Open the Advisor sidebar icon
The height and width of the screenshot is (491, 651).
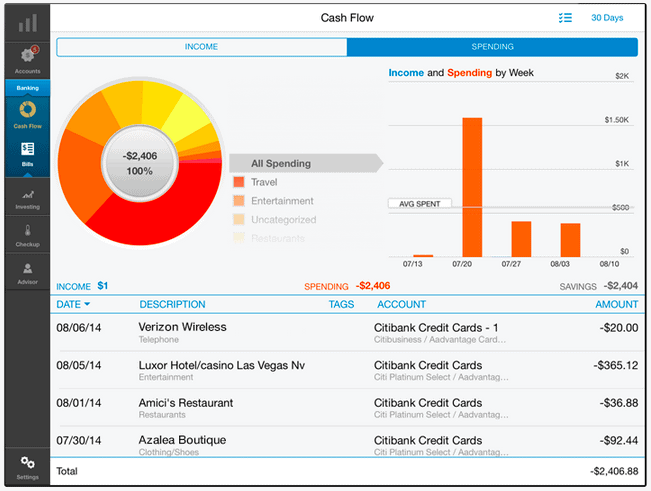[x=27, y=271]
